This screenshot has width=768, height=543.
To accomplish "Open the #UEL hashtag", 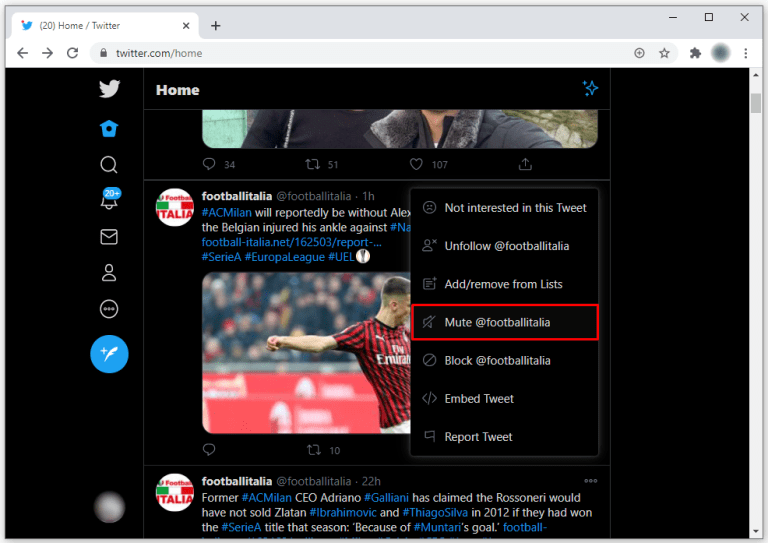I will [x=341, y=257].
